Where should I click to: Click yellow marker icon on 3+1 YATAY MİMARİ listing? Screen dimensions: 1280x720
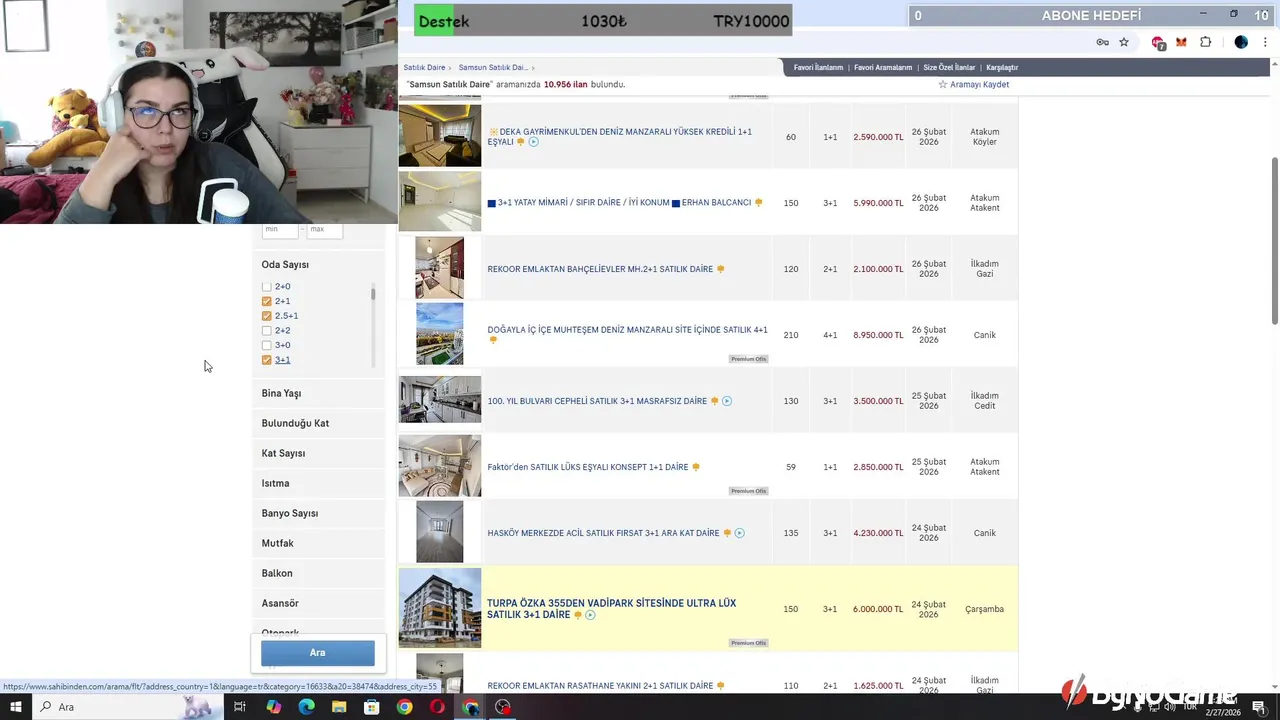(758, 203)
